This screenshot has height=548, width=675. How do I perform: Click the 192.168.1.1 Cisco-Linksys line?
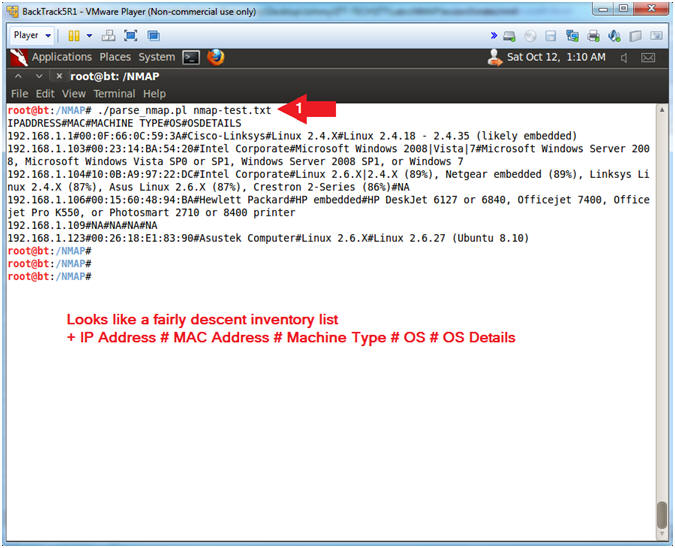point(292,136)
